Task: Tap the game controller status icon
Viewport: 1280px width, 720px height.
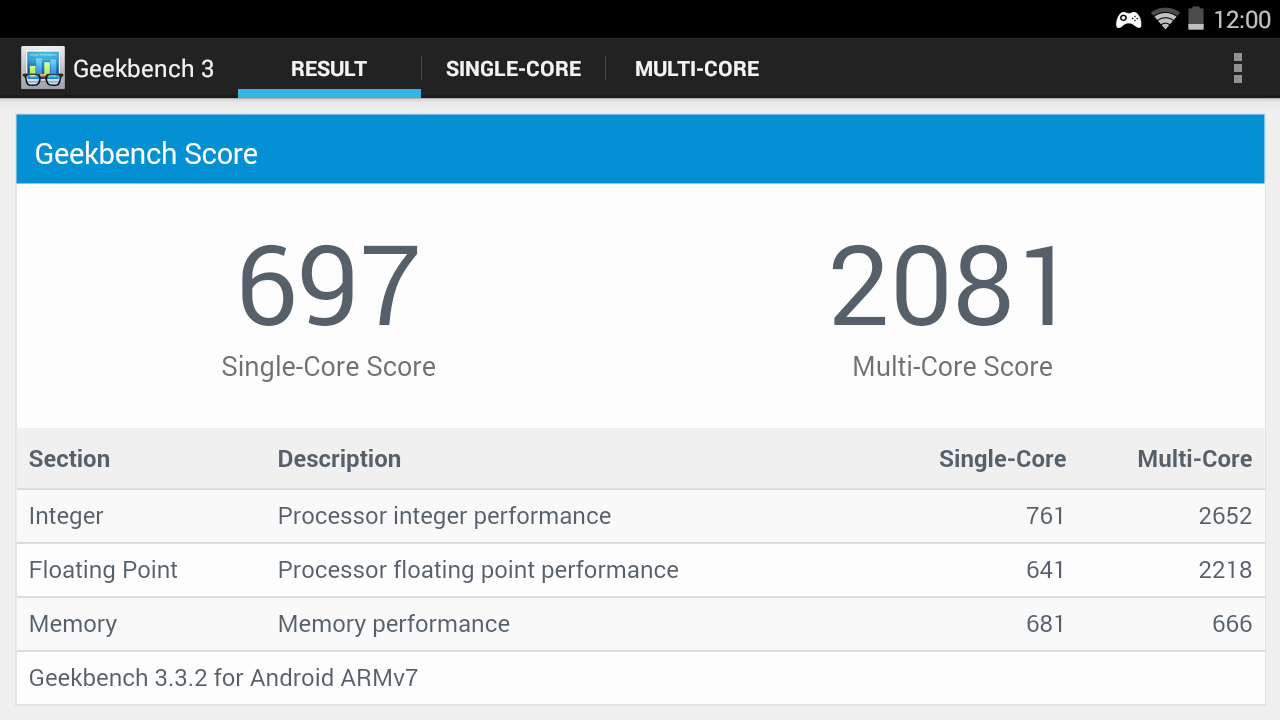Action: (1129, 19)
